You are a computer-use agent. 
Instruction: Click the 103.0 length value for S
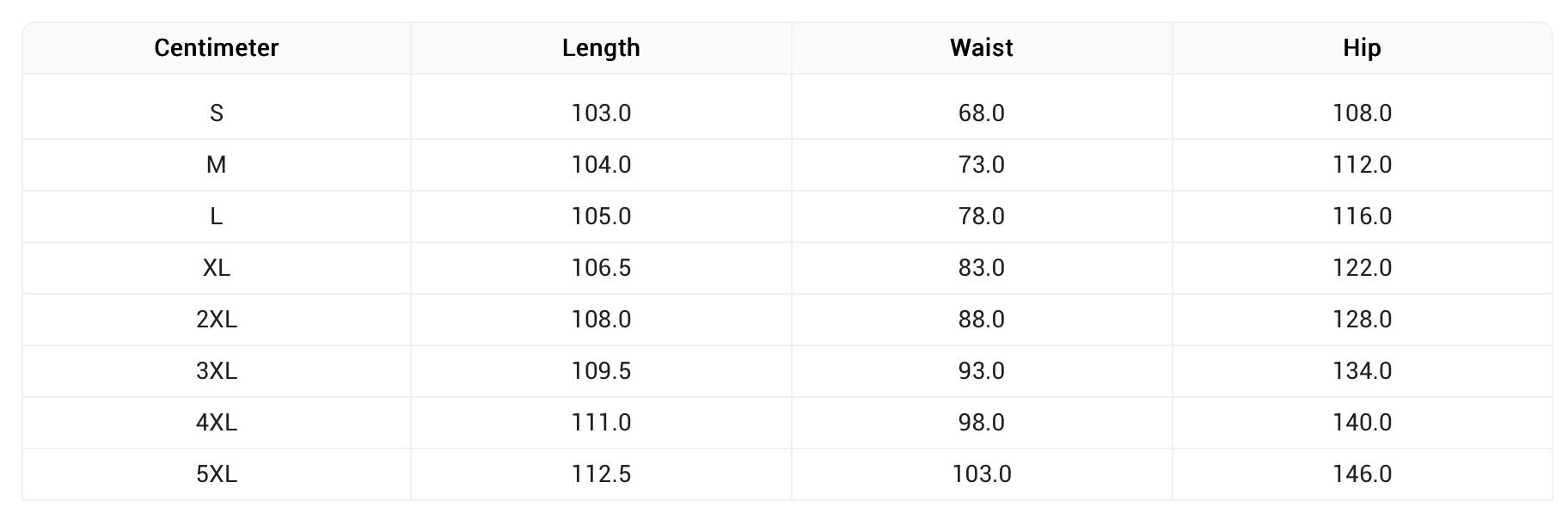(601, 113)
